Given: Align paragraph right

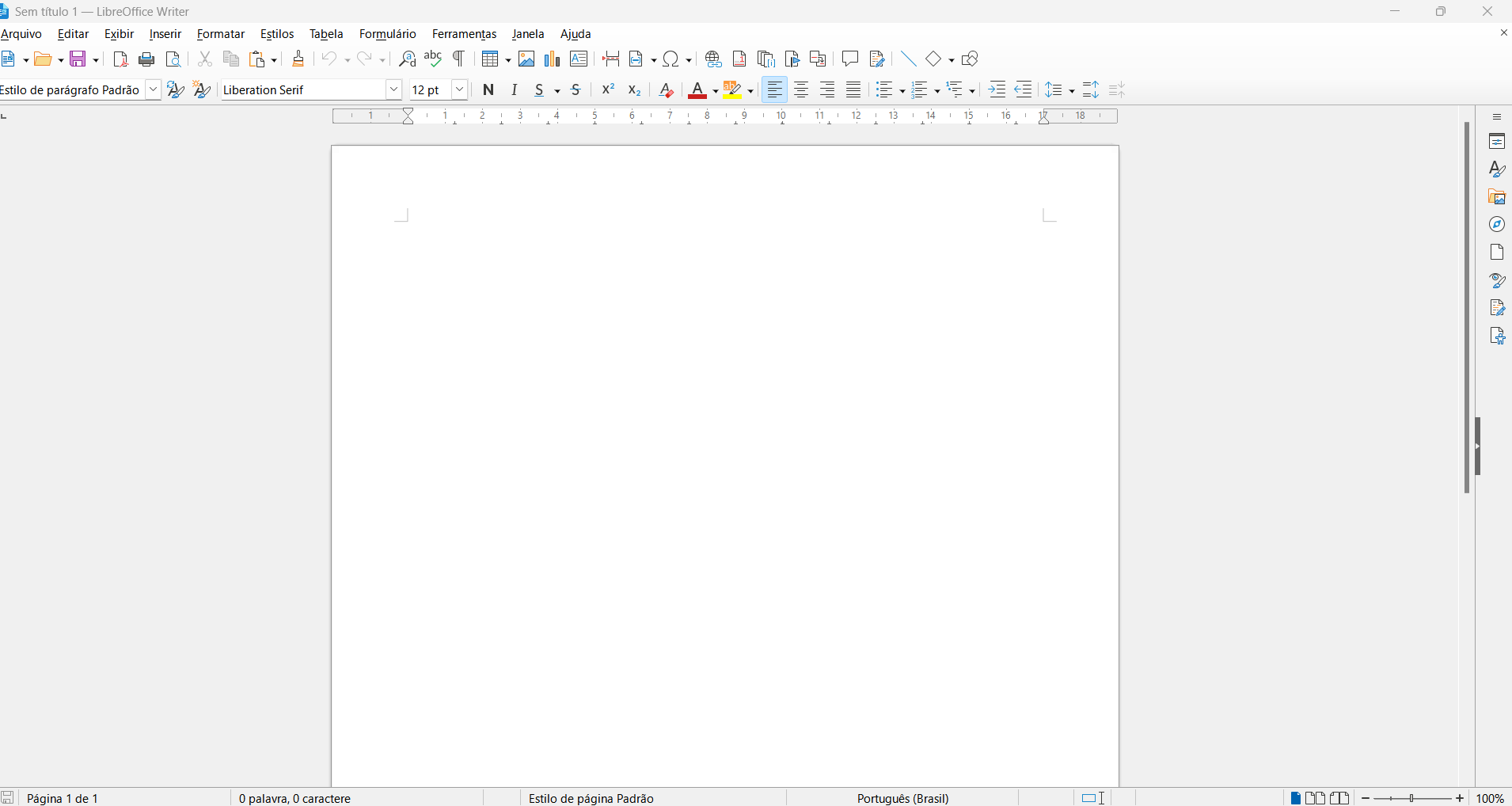Looking at the screenshot, I should coord(827,90).
